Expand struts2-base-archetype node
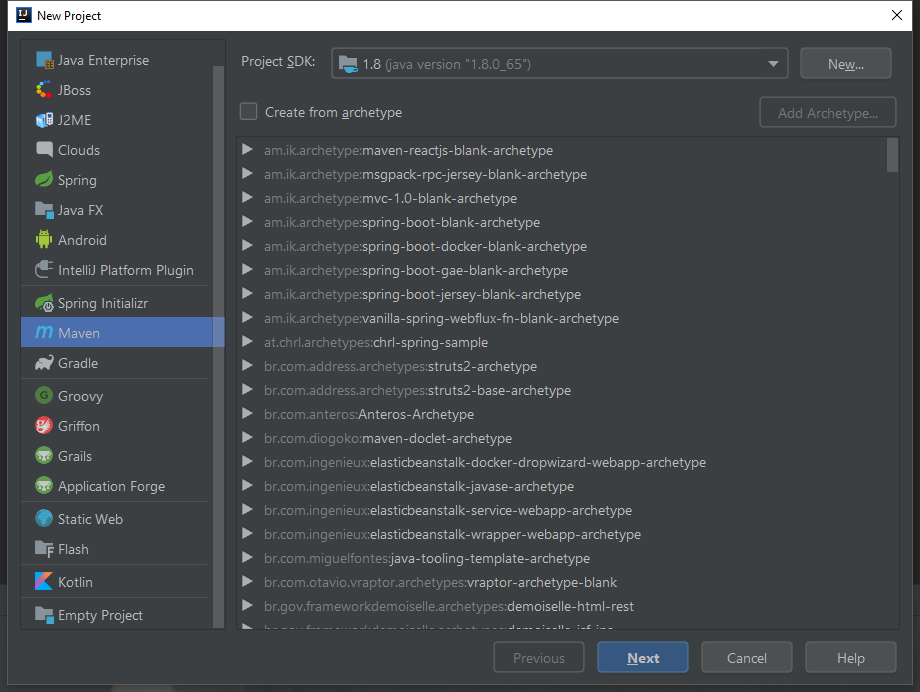The height and width of the screenshot is (692, 920). [x=247, y=390]
